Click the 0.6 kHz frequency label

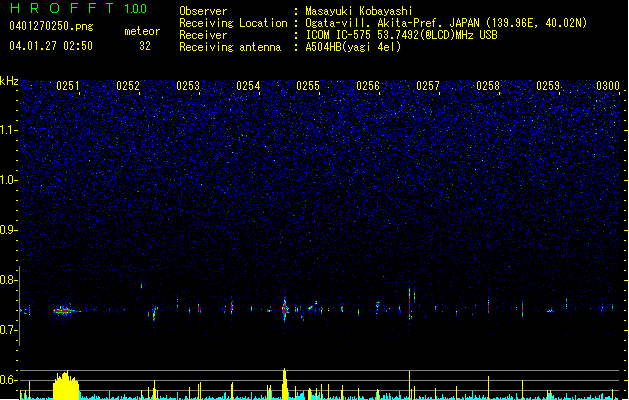9,380
